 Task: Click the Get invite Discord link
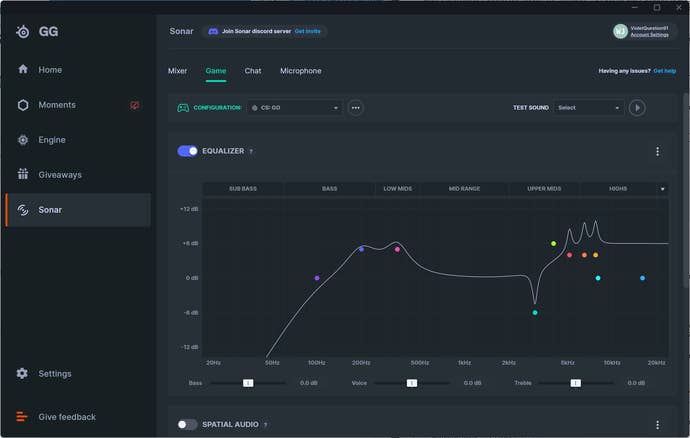tap(307, 31)
